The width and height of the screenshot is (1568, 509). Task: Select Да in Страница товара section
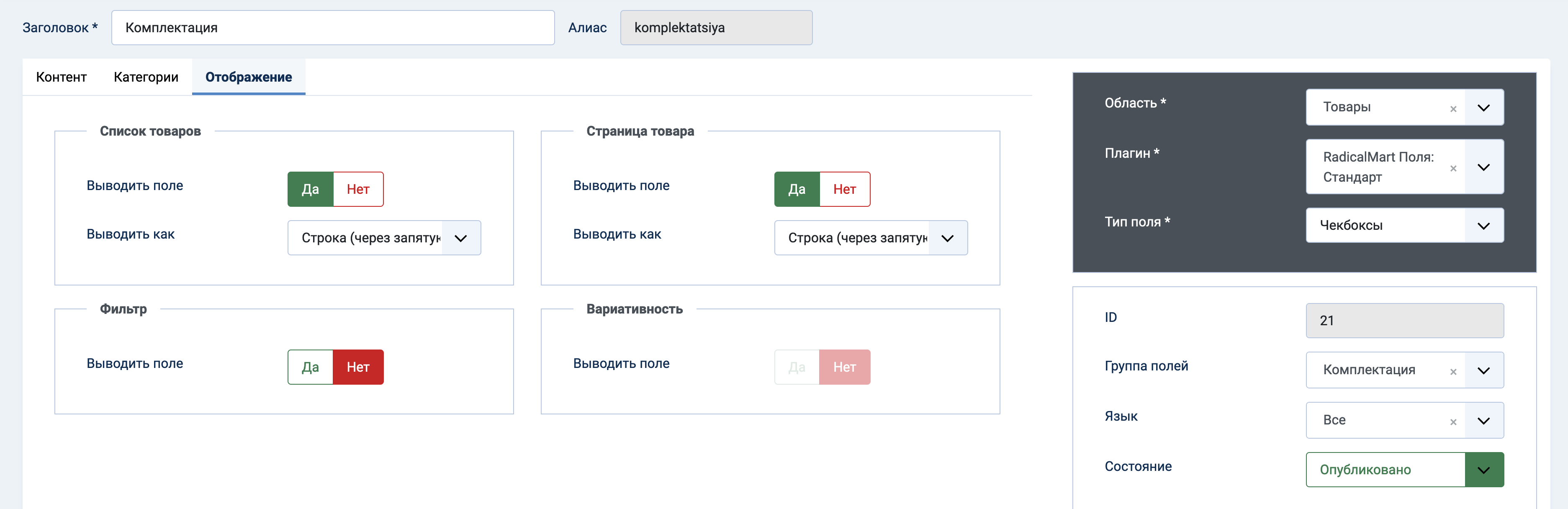(797, 189)
